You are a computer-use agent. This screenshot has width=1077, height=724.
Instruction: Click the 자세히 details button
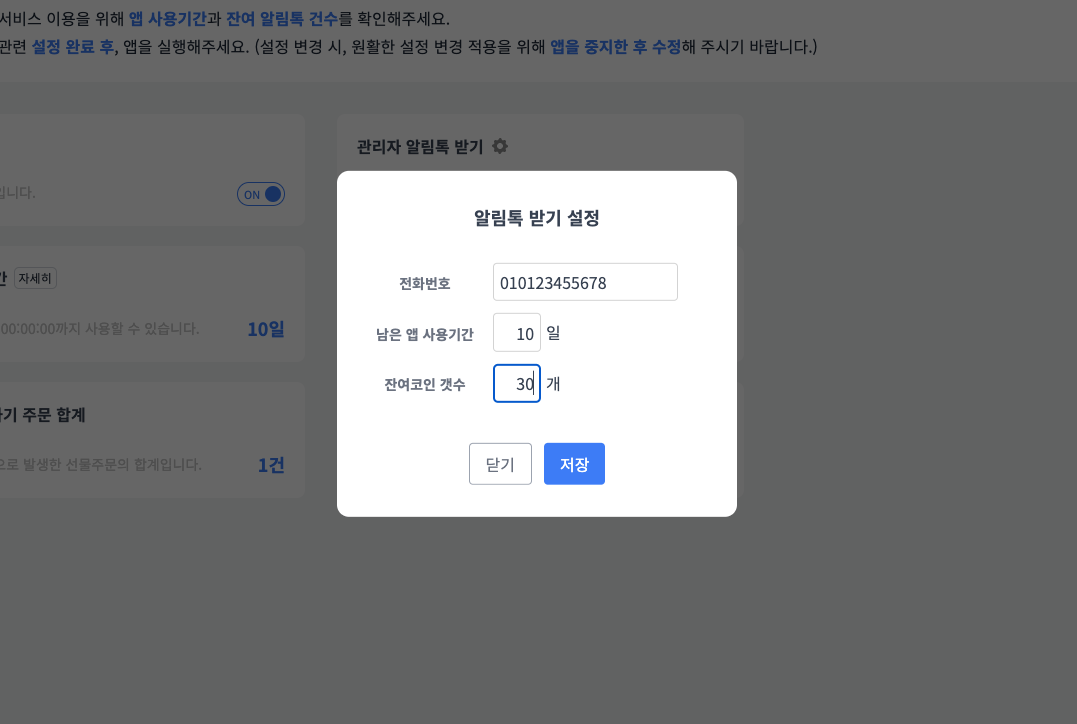tap(36, 278)
